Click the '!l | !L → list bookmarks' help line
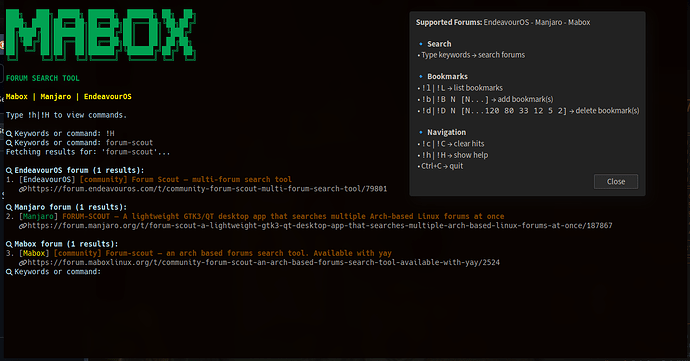 tap(460, 88)
